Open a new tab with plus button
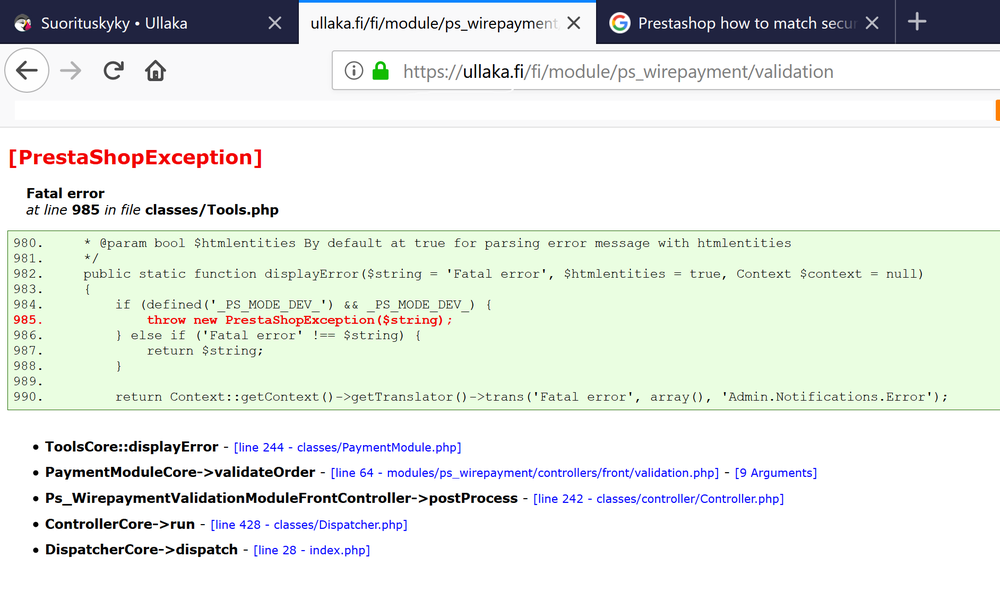The height and width of the screenshot is (602, 1000). pyautogui.click(x=917, y=22)
